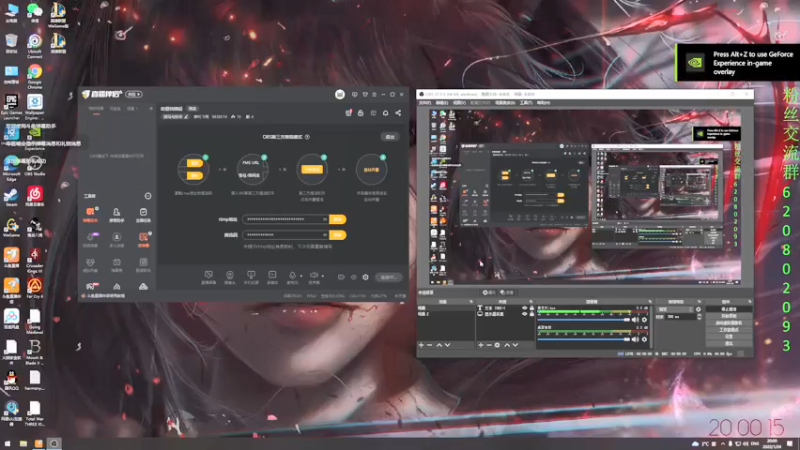Start recording from OBS controls
800x450 pixels.
click(x=729, y=315)
